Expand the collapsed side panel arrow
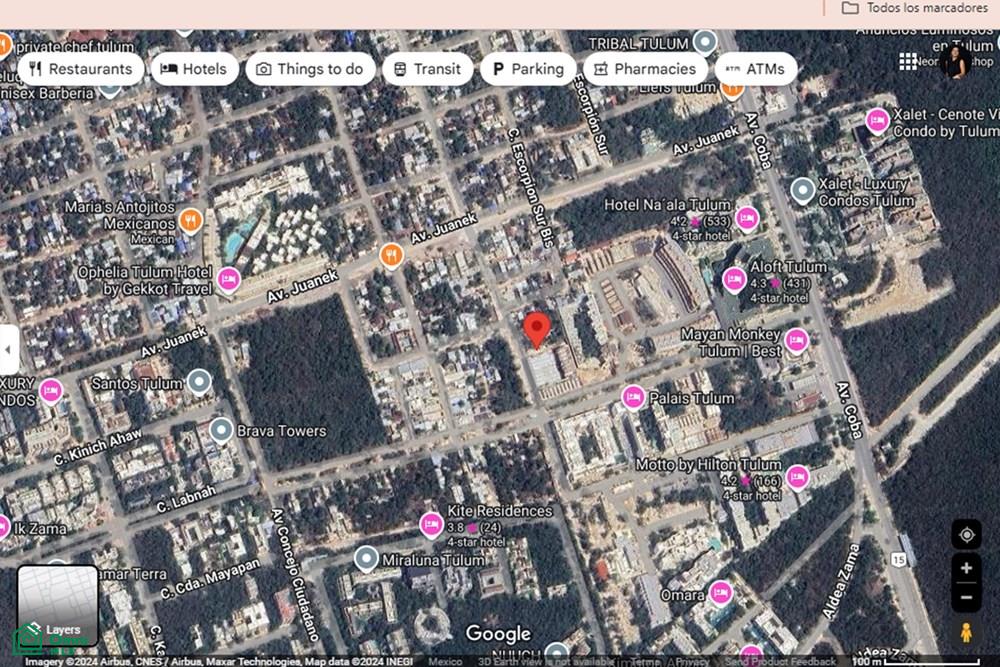Screen dimensions: 1000x667 (8, 349)
